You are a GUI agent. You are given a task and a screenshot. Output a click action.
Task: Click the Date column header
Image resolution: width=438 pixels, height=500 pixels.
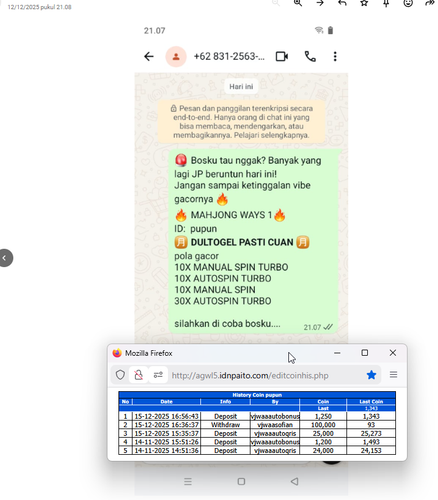pyautogui.click(x=167, y=402)
